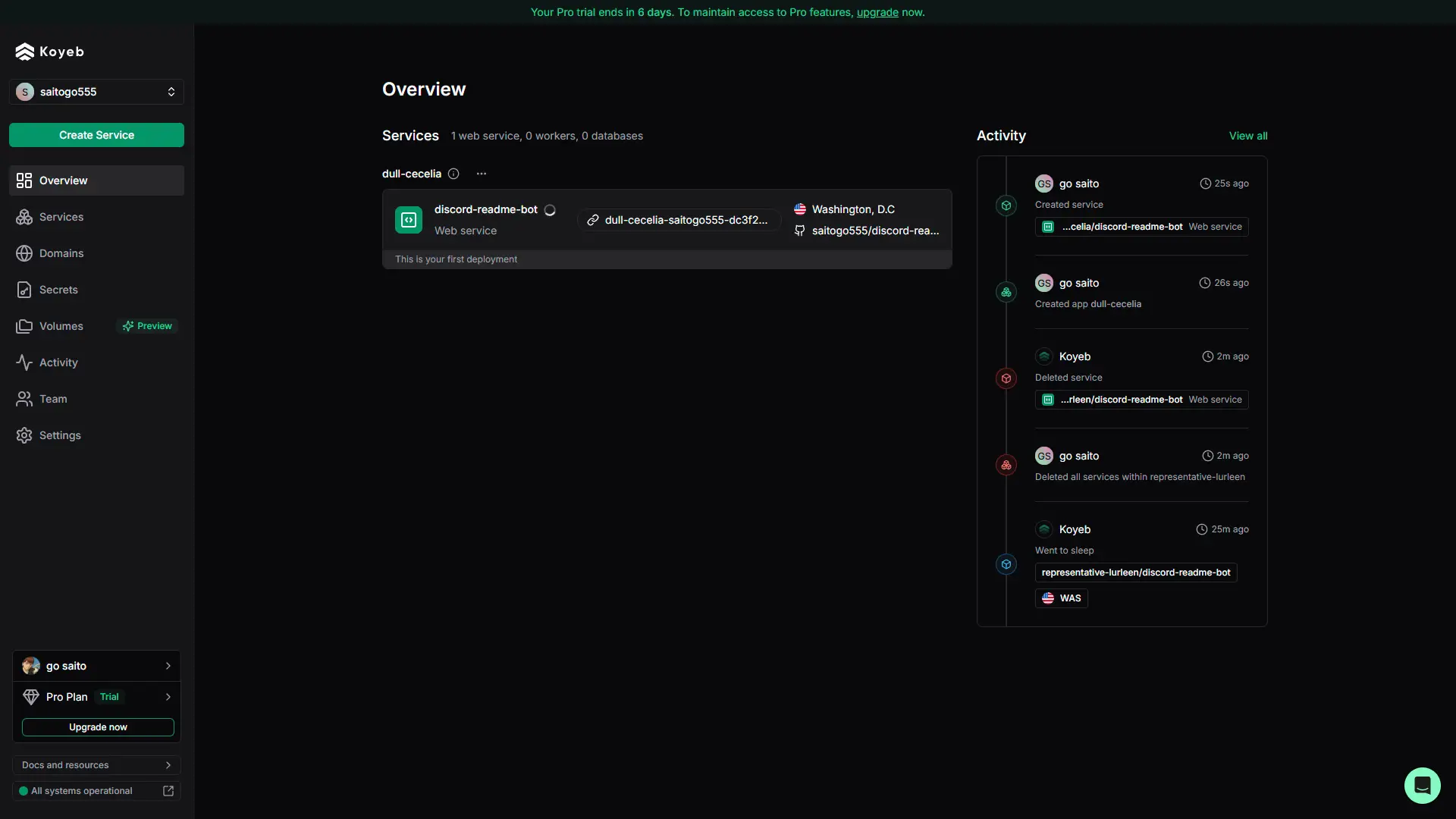Expand Docs and resources
Screen dimensions: 1456x819
tap(96, 765)
